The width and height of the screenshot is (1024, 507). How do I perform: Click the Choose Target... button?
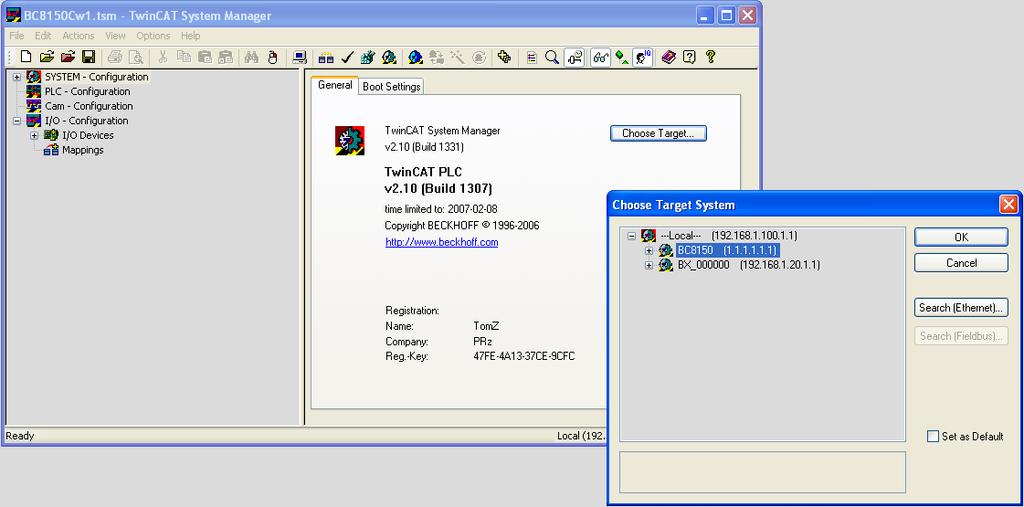click(x=658, y=133)
